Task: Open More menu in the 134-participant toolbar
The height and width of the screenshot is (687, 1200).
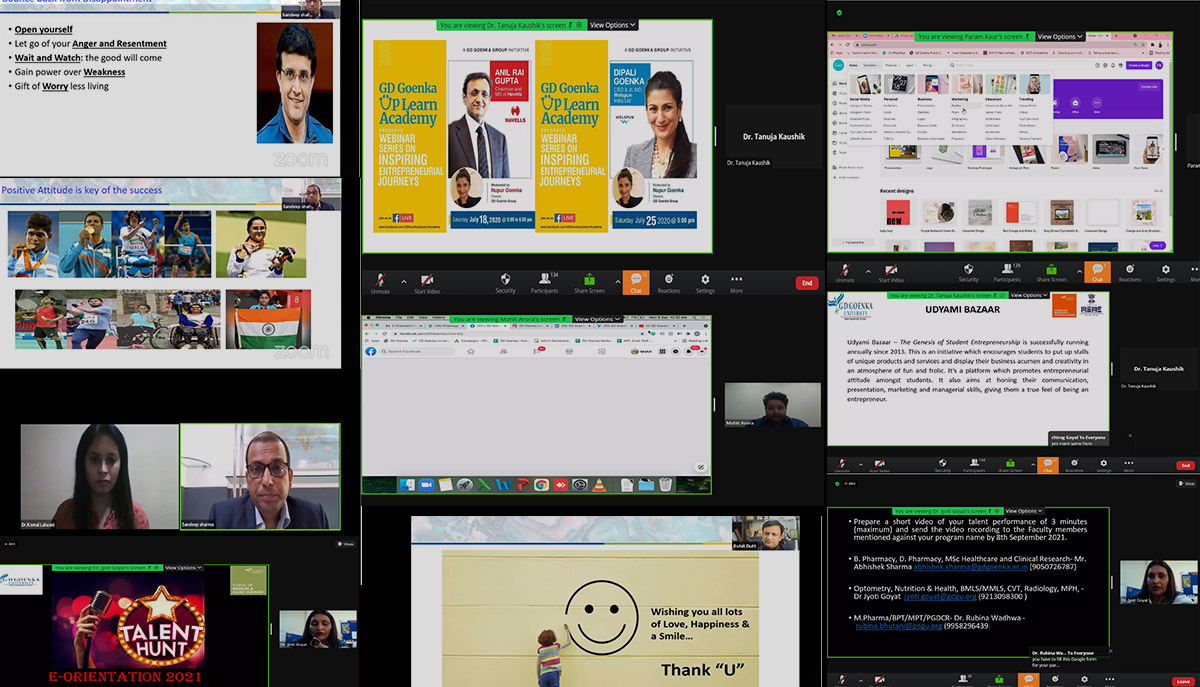Action: point(737,282)
